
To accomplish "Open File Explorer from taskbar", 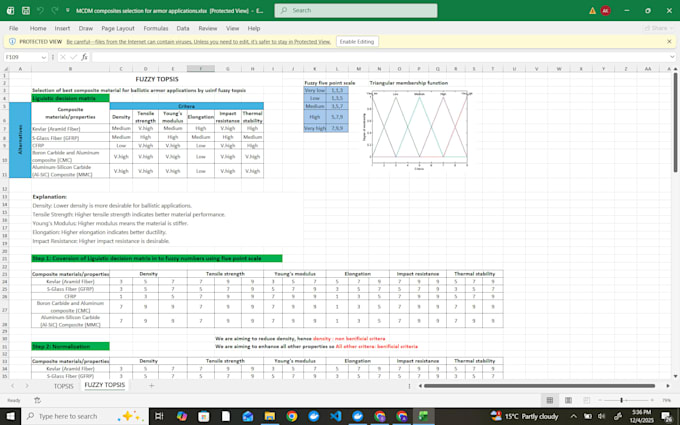I will (x=270, y=416).
